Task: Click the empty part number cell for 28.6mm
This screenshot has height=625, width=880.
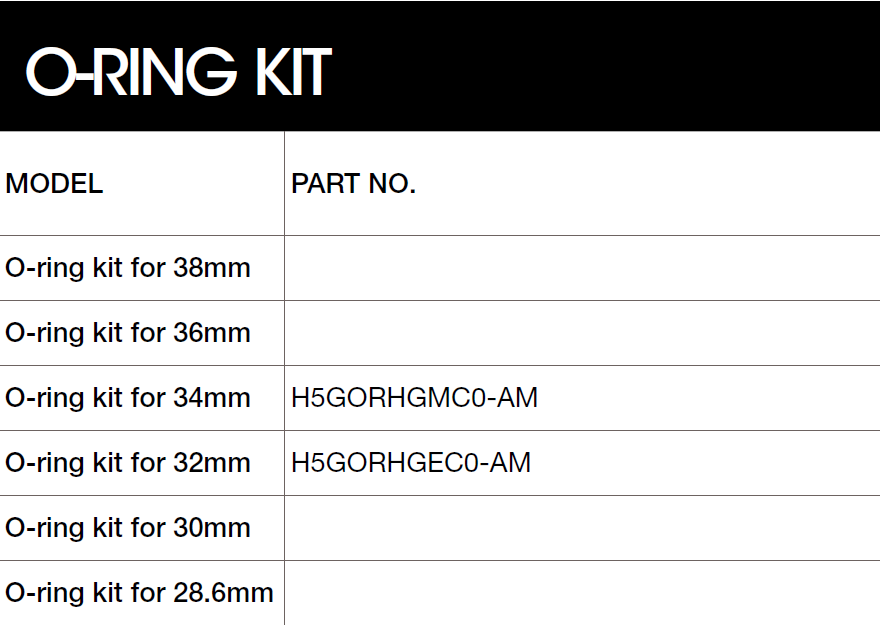Action: click(x=580, y=593)
